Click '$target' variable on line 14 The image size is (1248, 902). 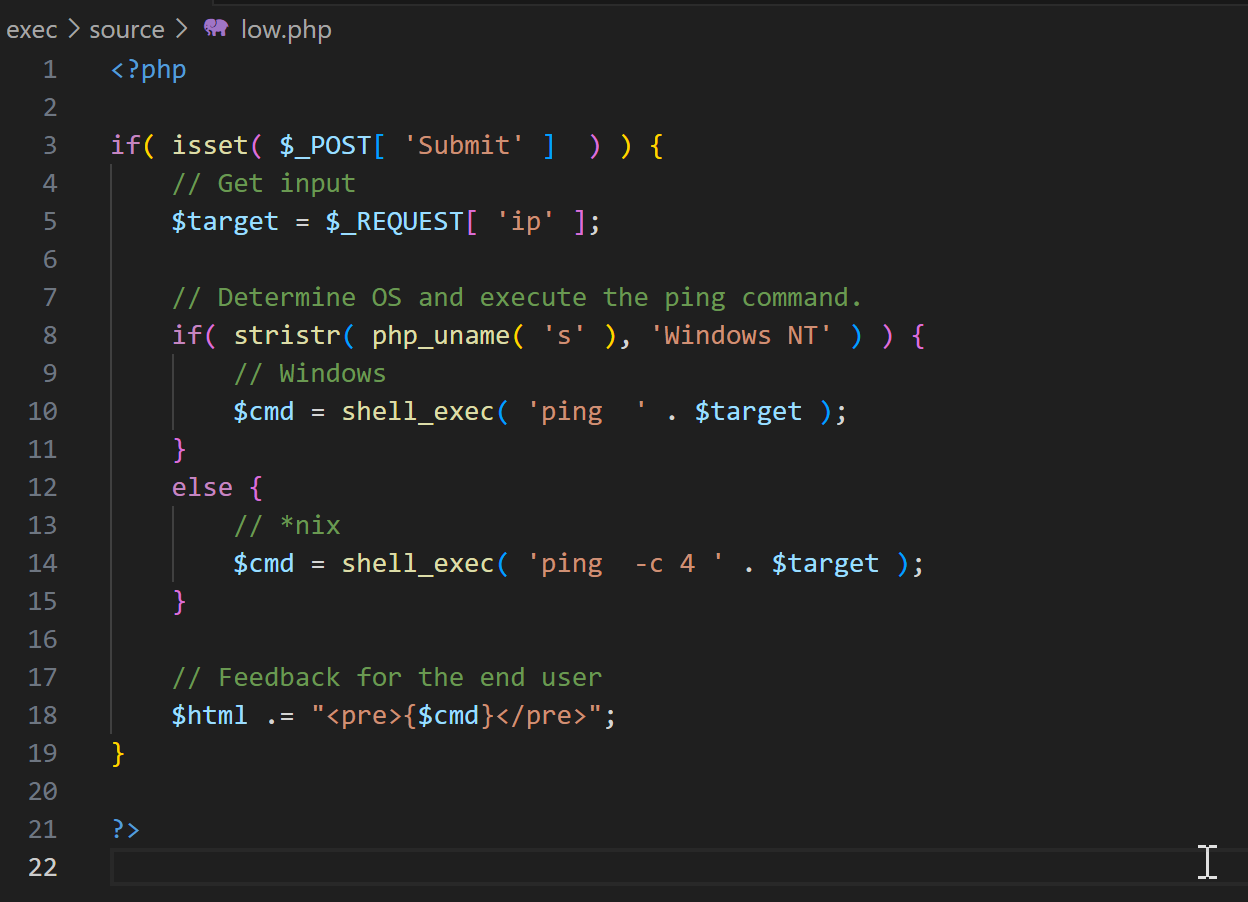pyautogui.click(x=825, y=564)
